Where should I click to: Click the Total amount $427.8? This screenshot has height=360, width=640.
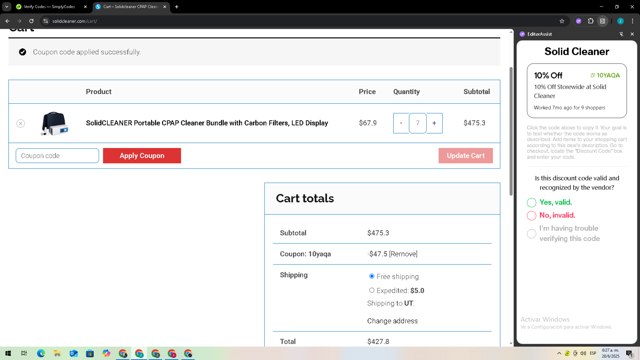pyautogui.click(x=378, y=341)
